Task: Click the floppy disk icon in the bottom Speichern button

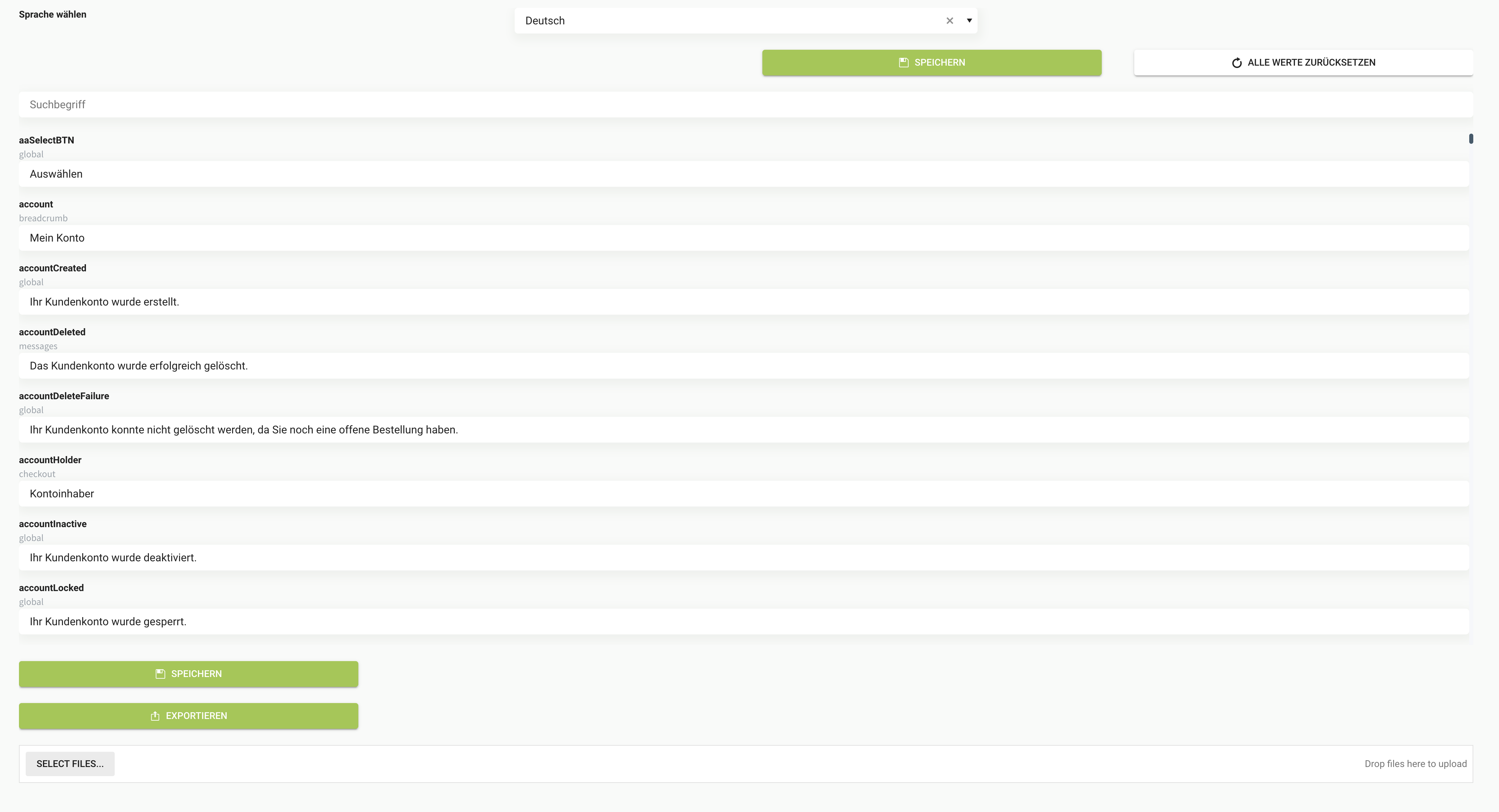Action: click(x=161, y=674)
